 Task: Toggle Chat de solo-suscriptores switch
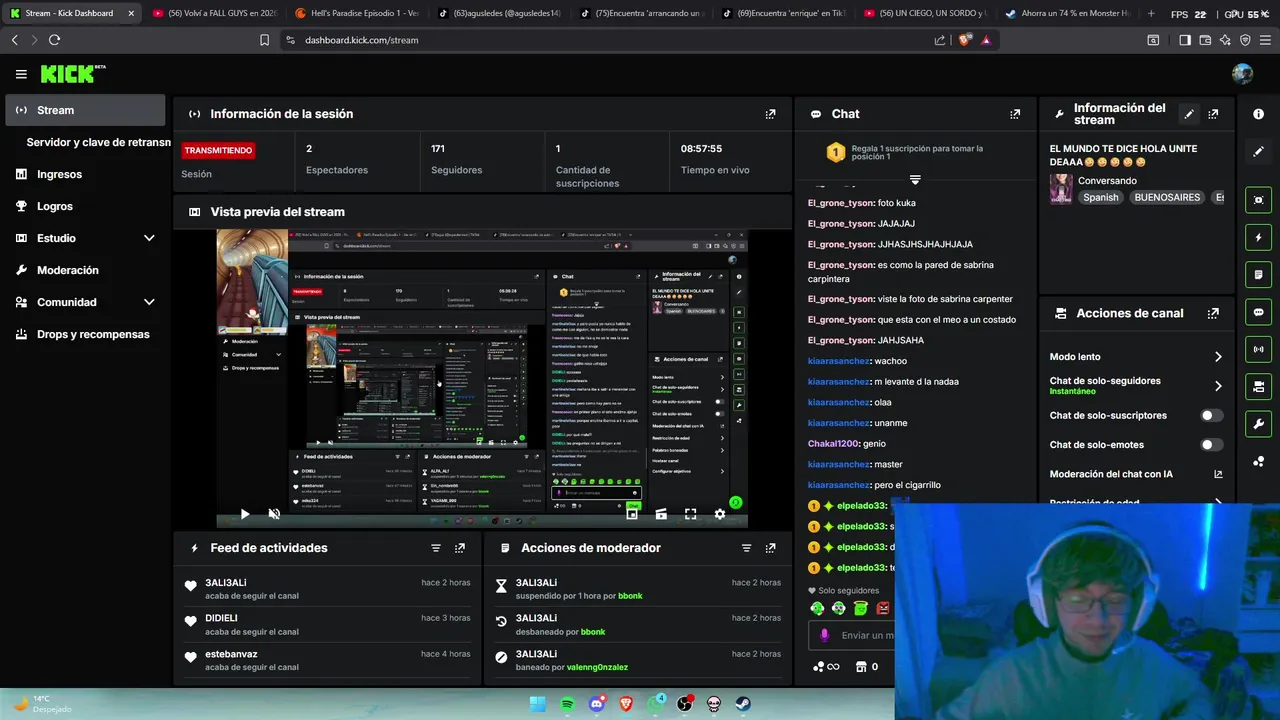pos(1211,415)
